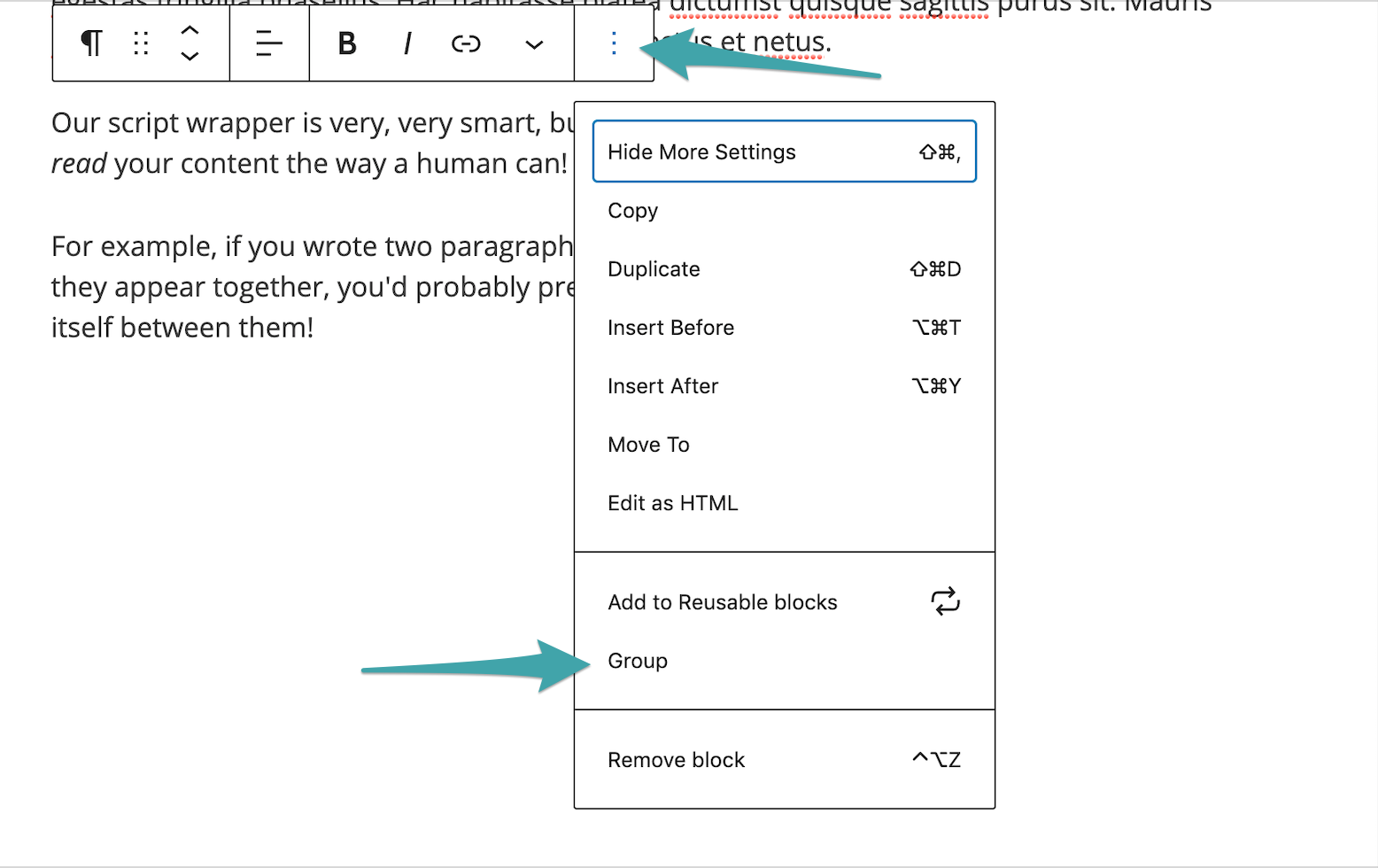Screen dimensions: 1378x868
Task: Choose Copy from the options menu
Action: [632, 211]
